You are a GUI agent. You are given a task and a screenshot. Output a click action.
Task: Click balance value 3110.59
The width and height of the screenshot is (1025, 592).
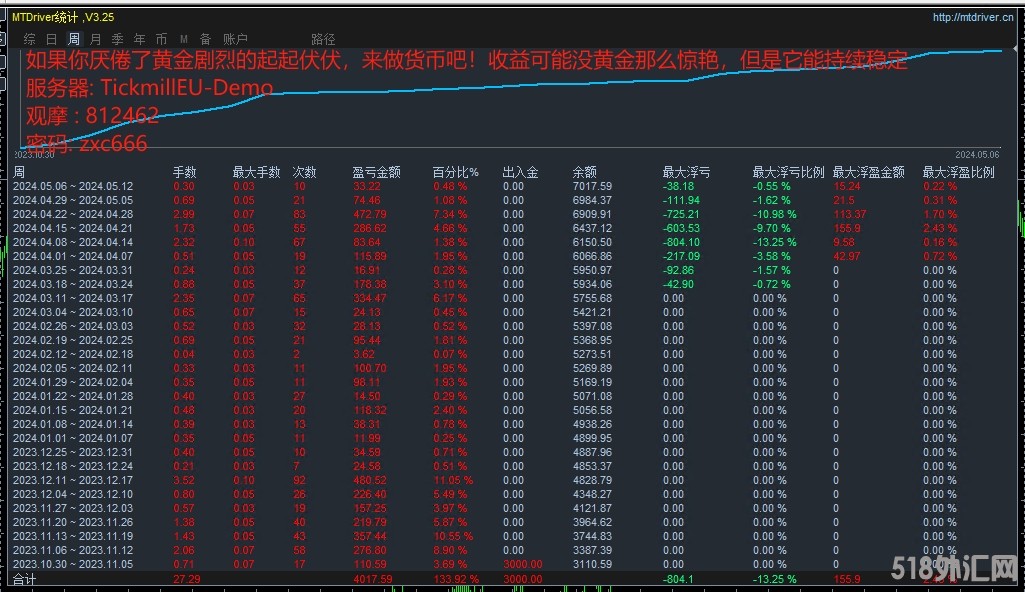pyautogui.click(x=592, y=564)
